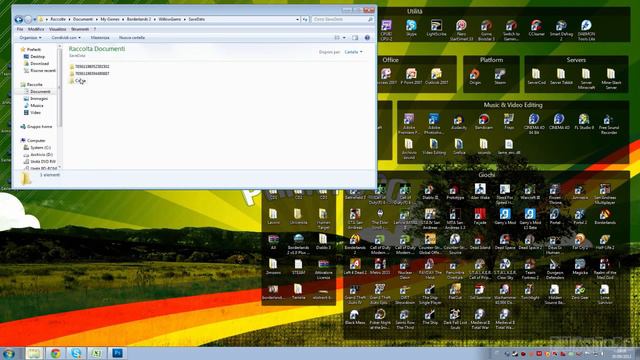Open the Condividi con dropdown
This screenshot has width=640, height=360.
click(66, 38)
